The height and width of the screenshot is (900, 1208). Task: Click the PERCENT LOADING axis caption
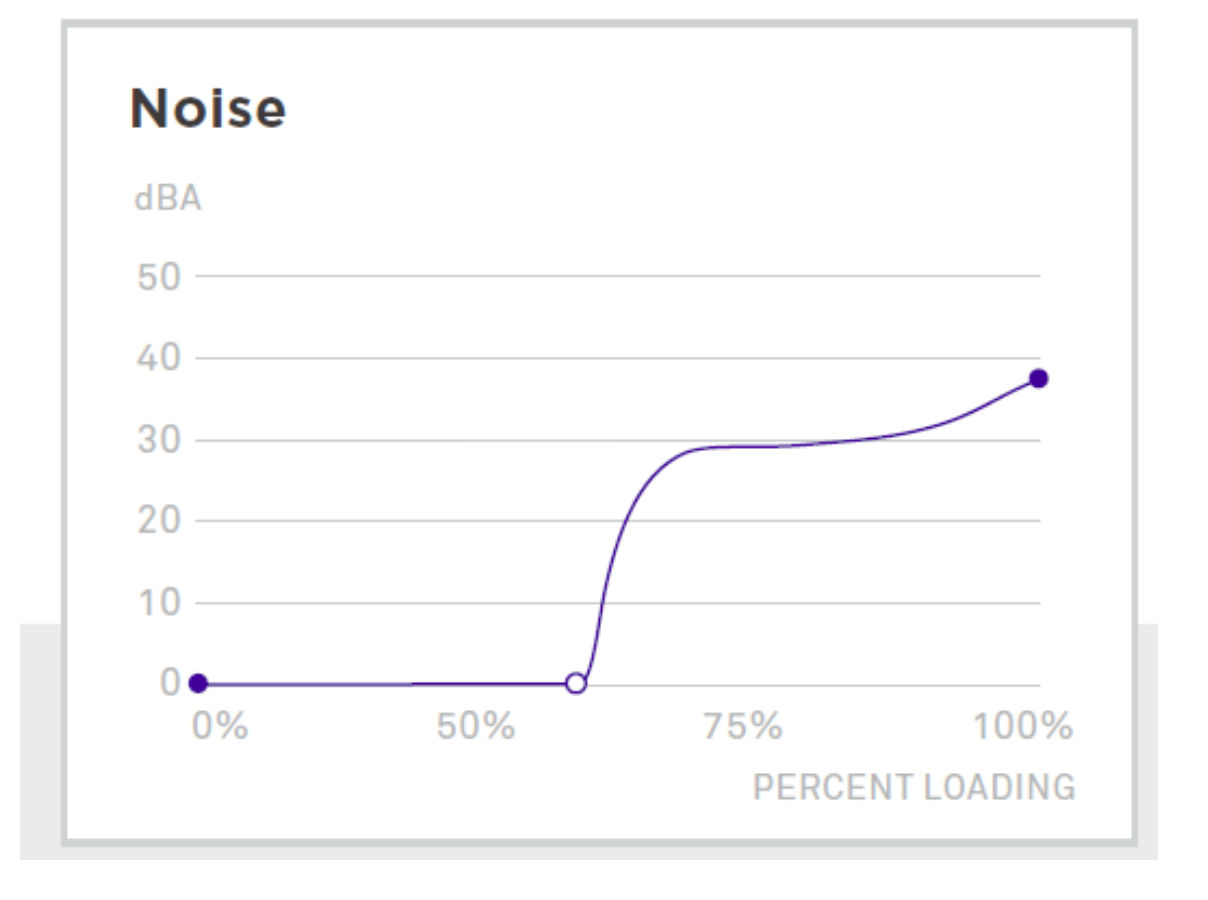tap(914, 787)
